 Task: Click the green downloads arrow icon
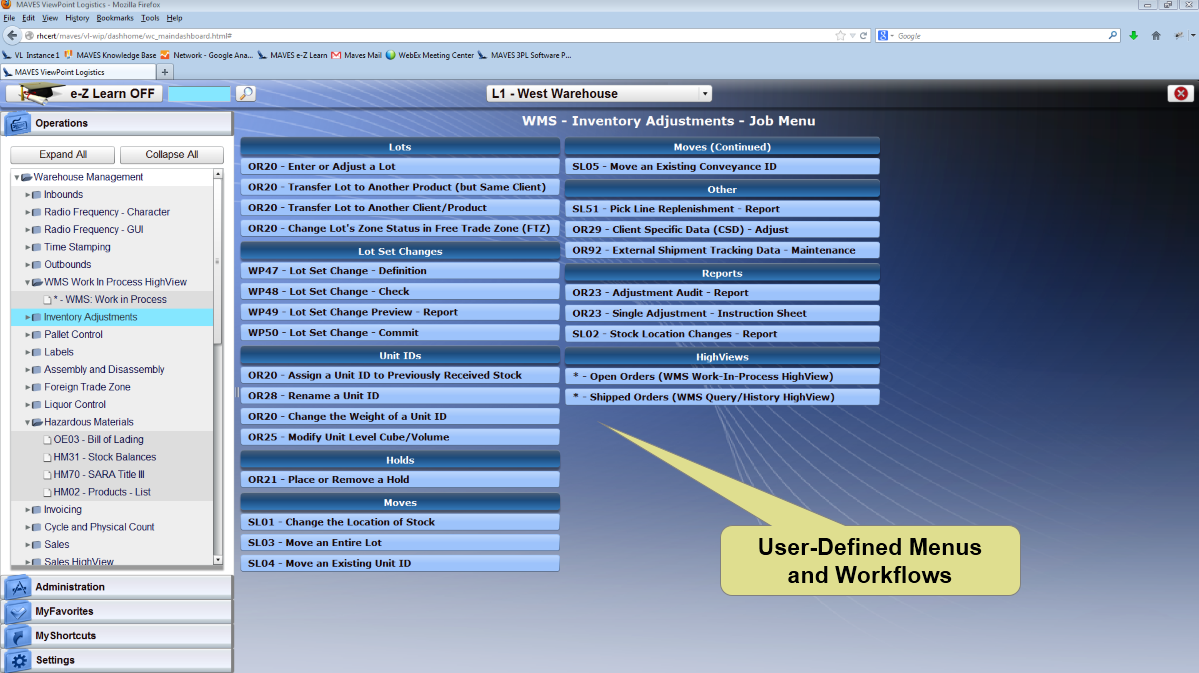[x=1134, y=36]
